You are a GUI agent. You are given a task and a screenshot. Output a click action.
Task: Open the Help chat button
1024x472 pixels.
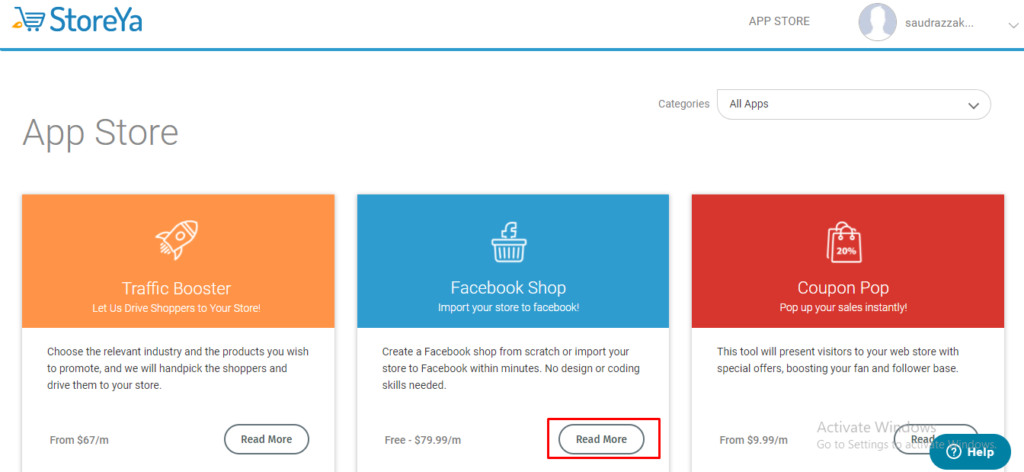coord(970,452)
